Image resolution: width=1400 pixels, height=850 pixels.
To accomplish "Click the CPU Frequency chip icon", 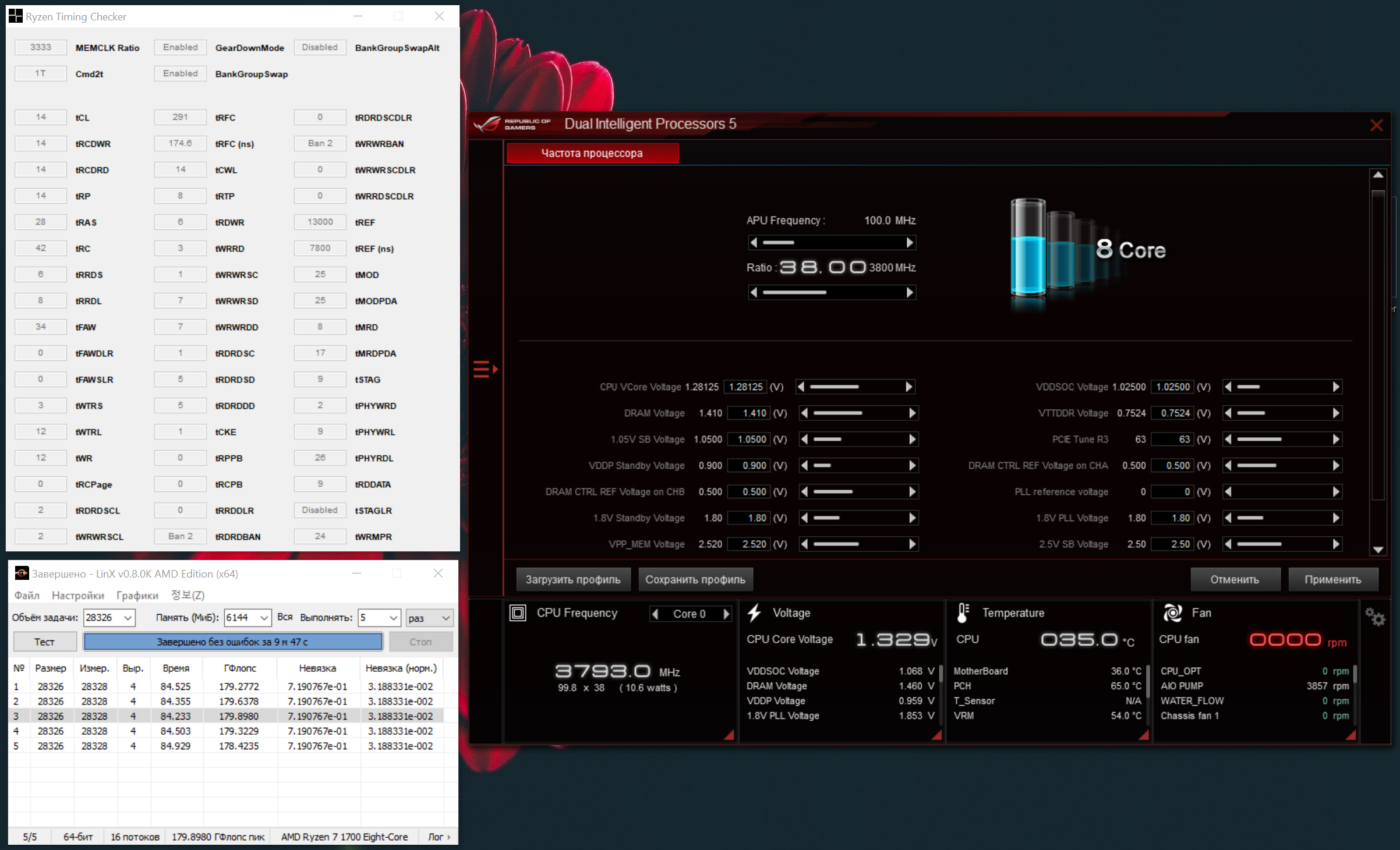I will click(x=518, y=612).
